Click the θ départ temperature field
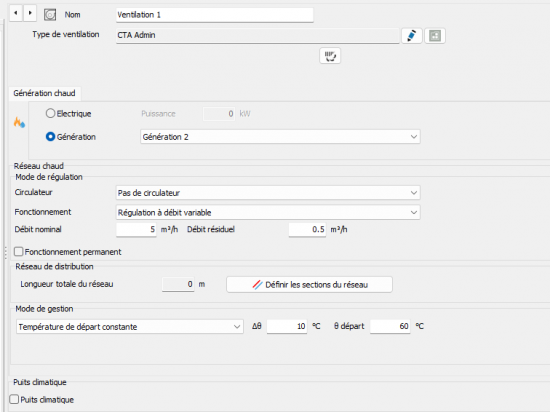Image resolution: width=550 pixels, height=412 pixels. coord(390,326)
